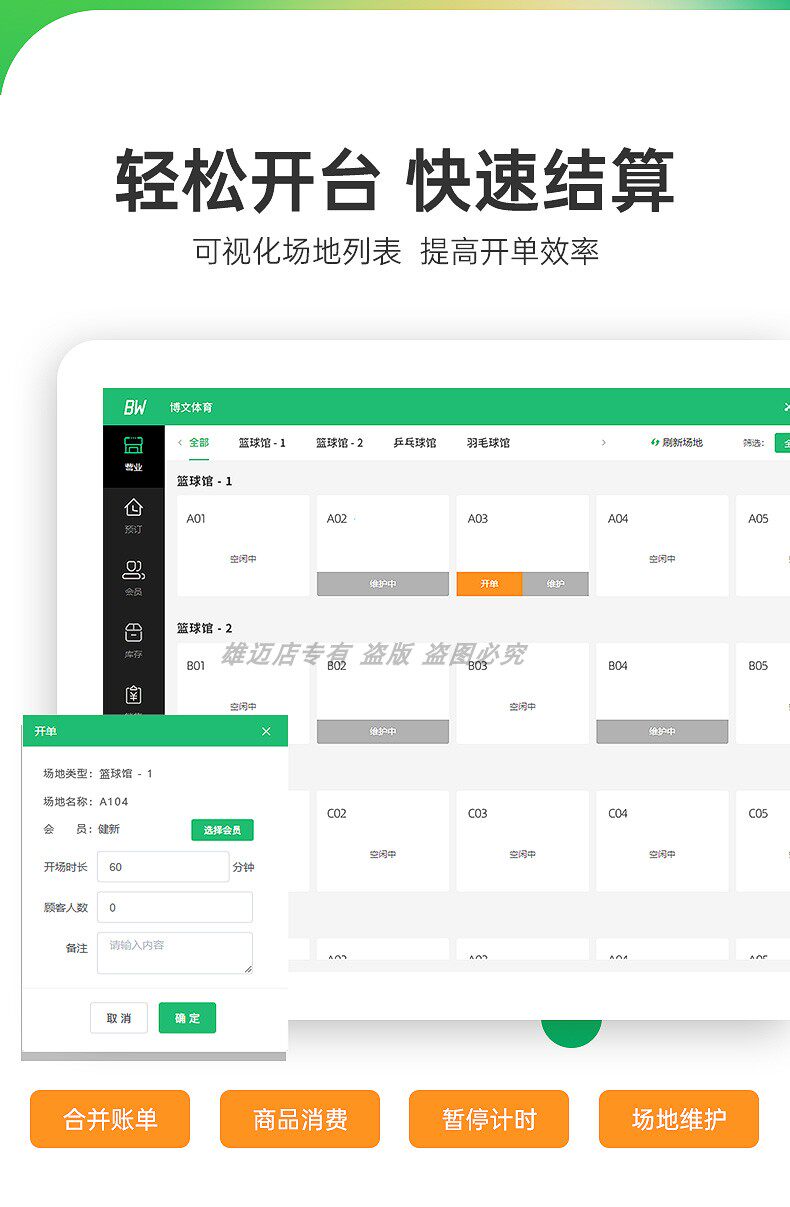Select the 全部 tab

[x=199, y=442]
